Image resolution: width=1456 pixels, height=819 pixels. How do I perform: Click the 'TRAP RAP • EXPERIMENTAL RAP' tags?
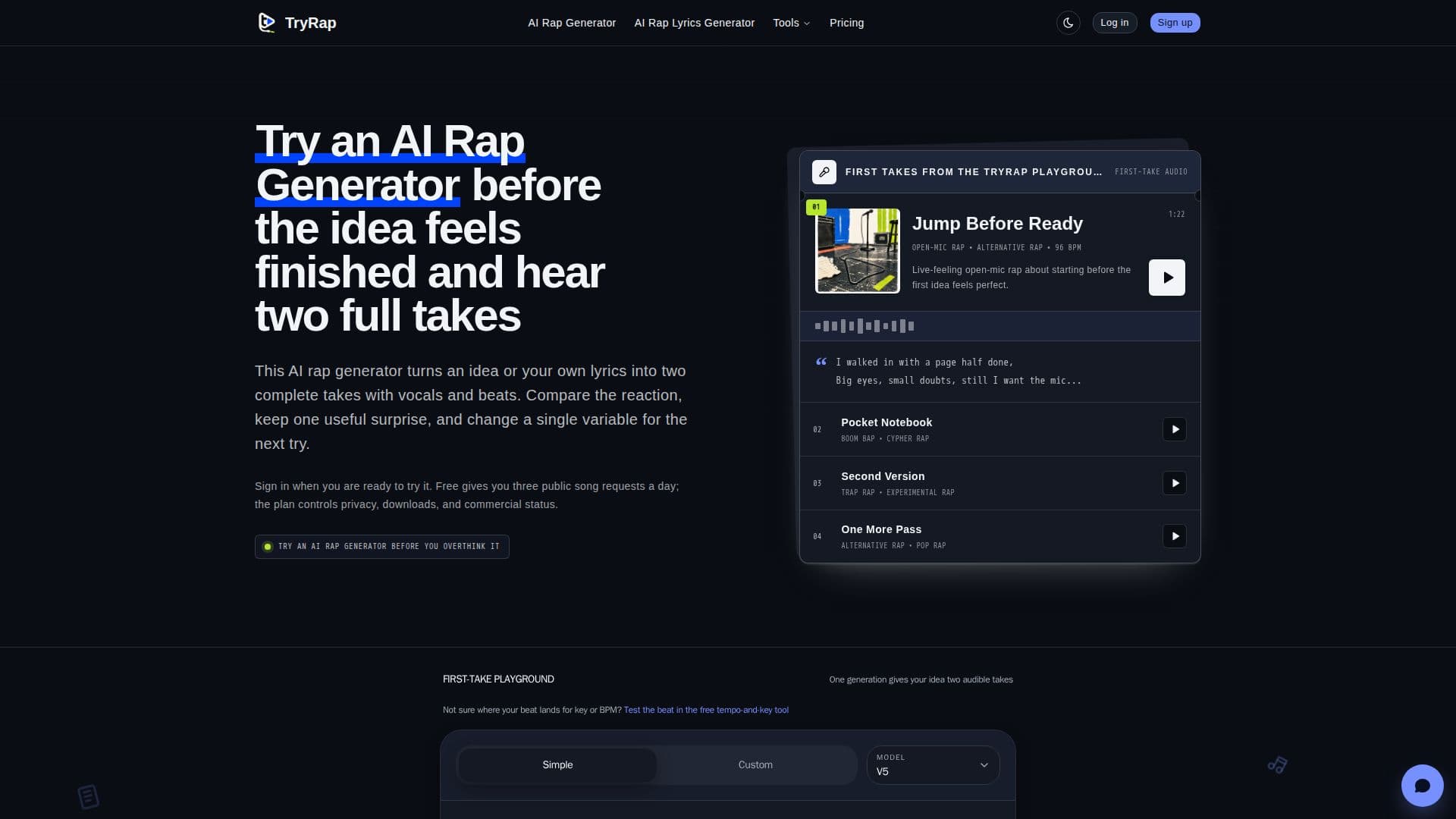point(897,493)
